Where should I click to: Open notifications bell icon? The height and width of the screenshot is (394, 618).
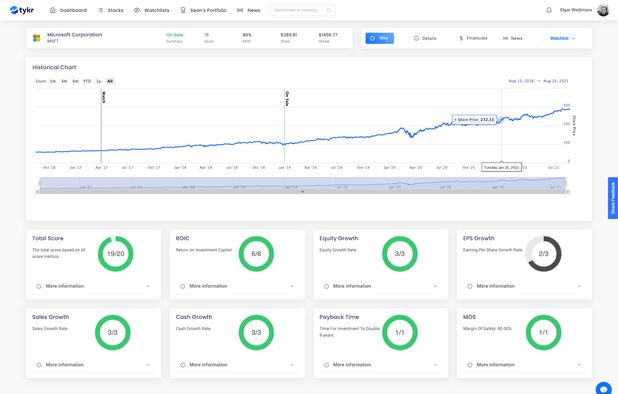click(x=549, y=10)
